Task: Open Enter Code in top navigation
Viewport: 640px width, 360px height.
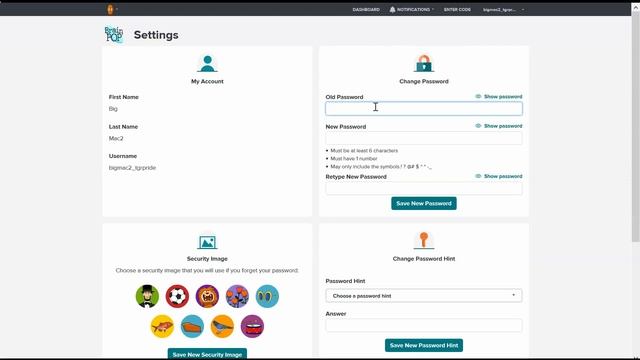Action: 457,9
